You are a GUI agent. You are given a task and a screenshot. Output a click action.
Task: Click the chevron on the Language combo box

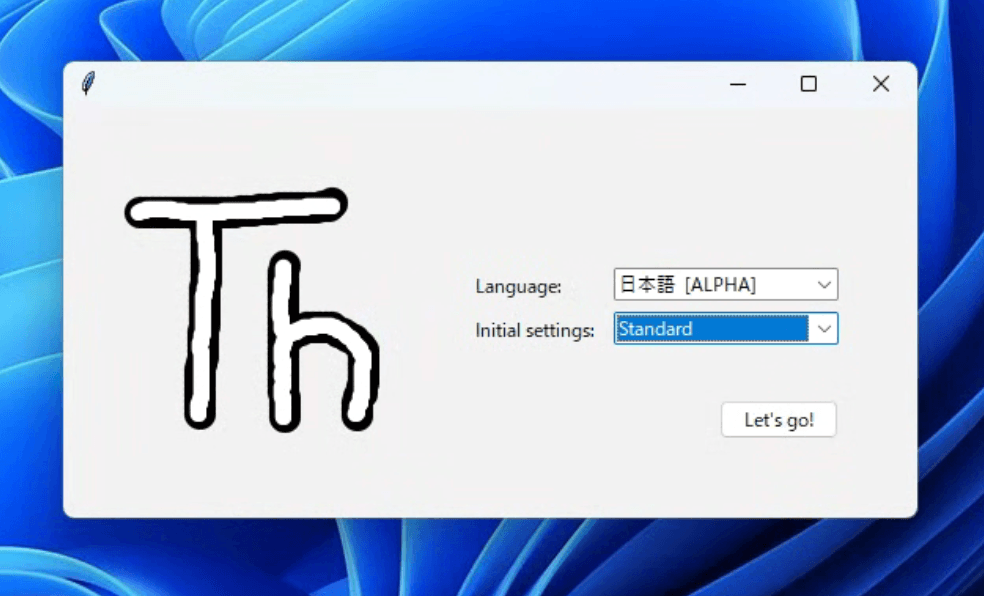822,285
